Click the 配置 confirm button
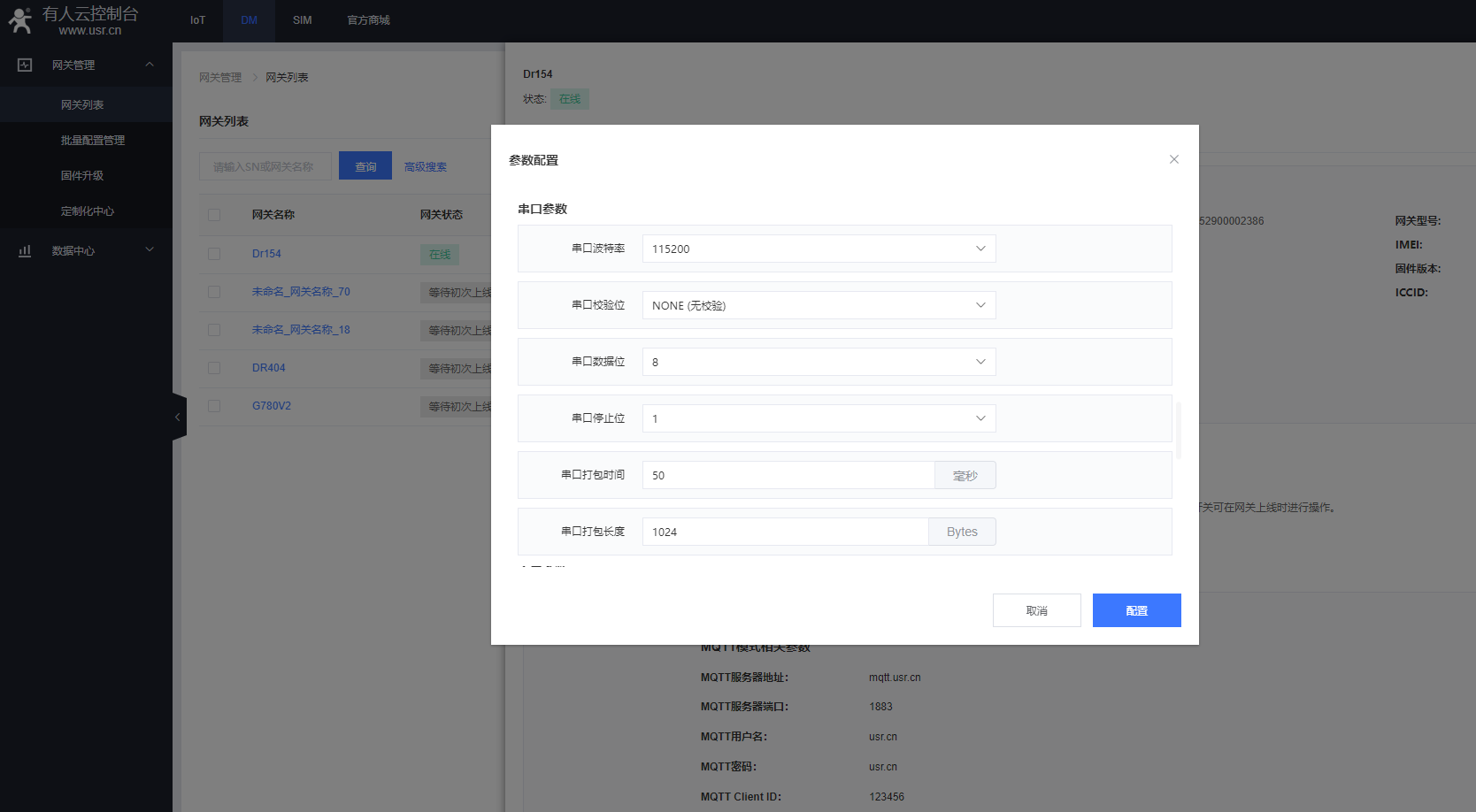1476x812 pixels. 1136,610
